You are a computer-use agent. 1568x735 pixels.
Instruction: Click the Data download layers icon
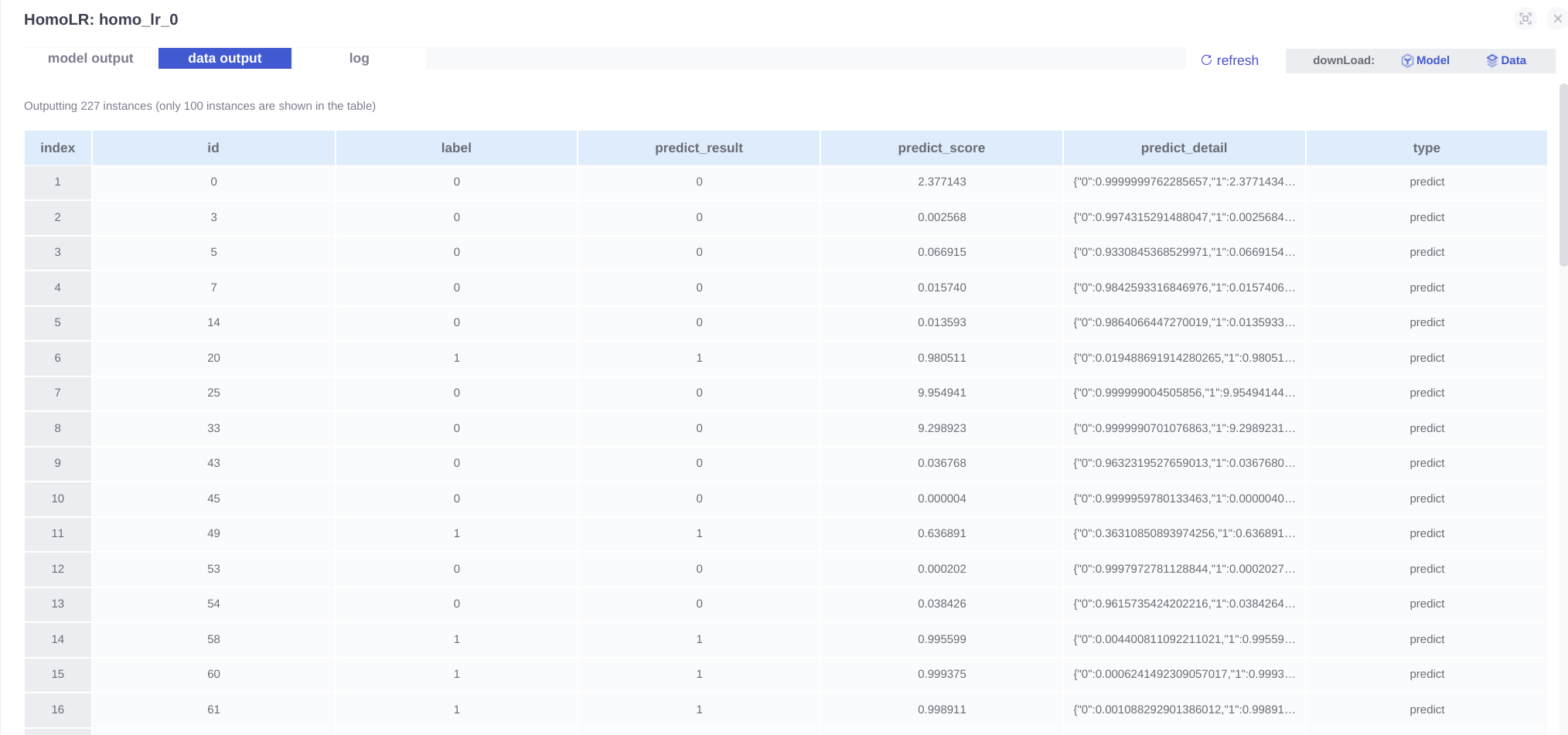click(1492, 60)
